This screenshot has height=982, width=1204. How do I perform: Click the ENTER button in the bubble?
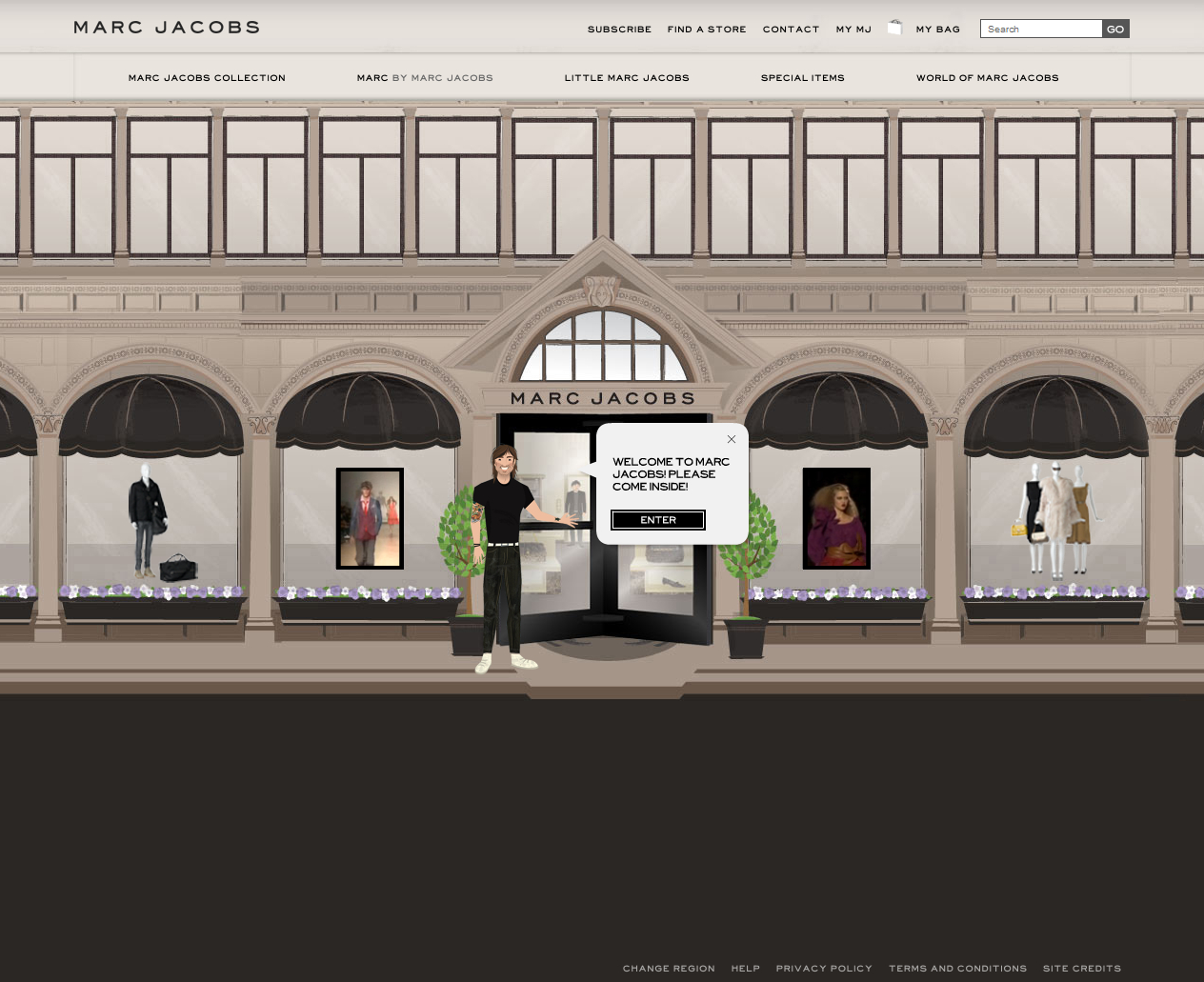(x=658, y=520)
